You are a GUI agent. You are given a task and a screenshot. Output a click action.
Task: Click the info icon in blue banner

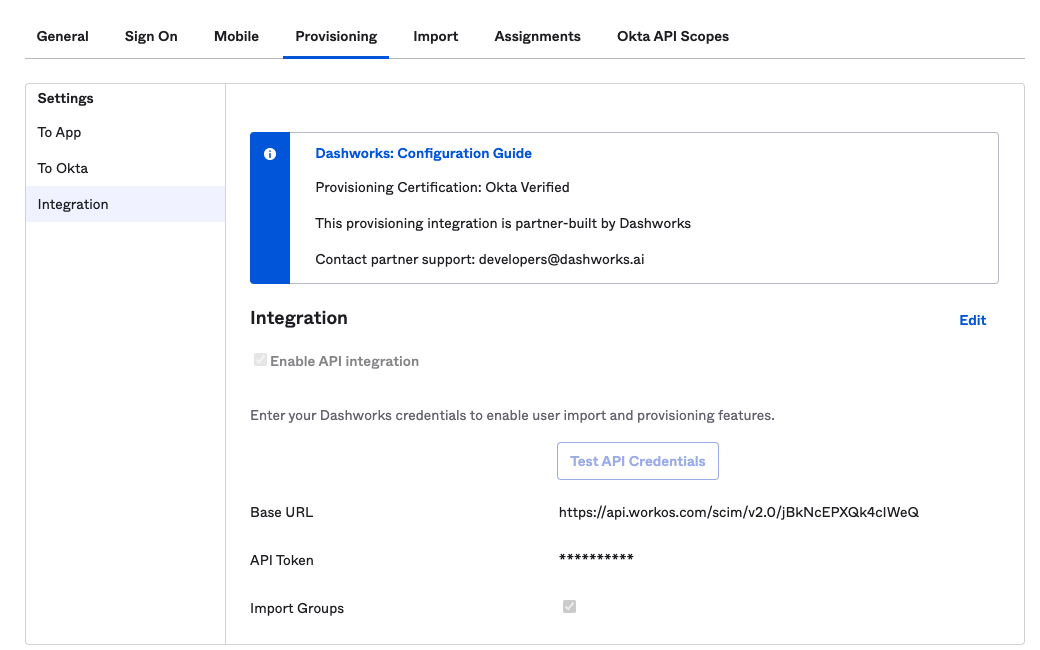pos(269,154)
